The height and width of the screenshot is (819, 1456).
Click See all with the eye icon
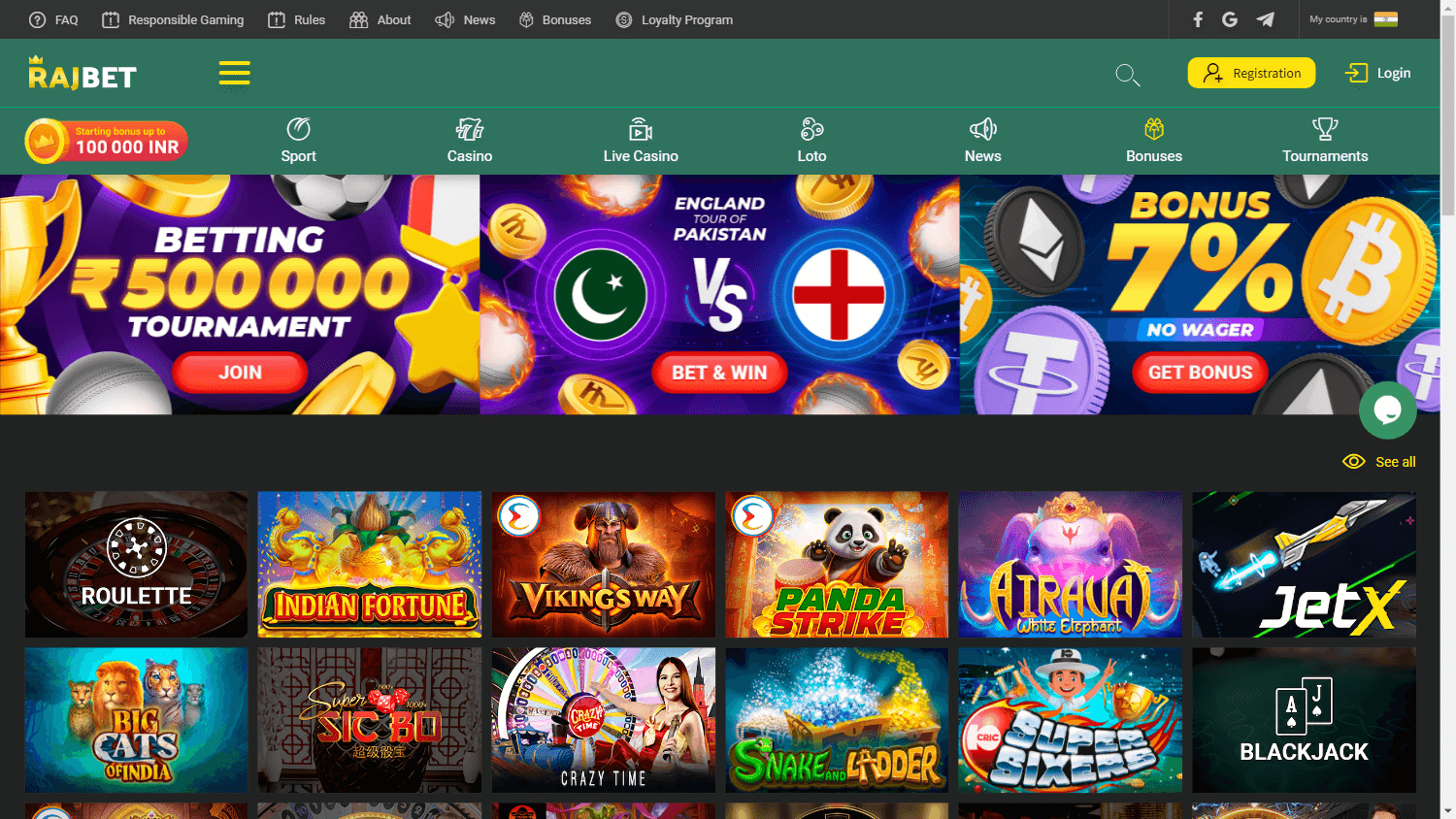(1379, 462)
